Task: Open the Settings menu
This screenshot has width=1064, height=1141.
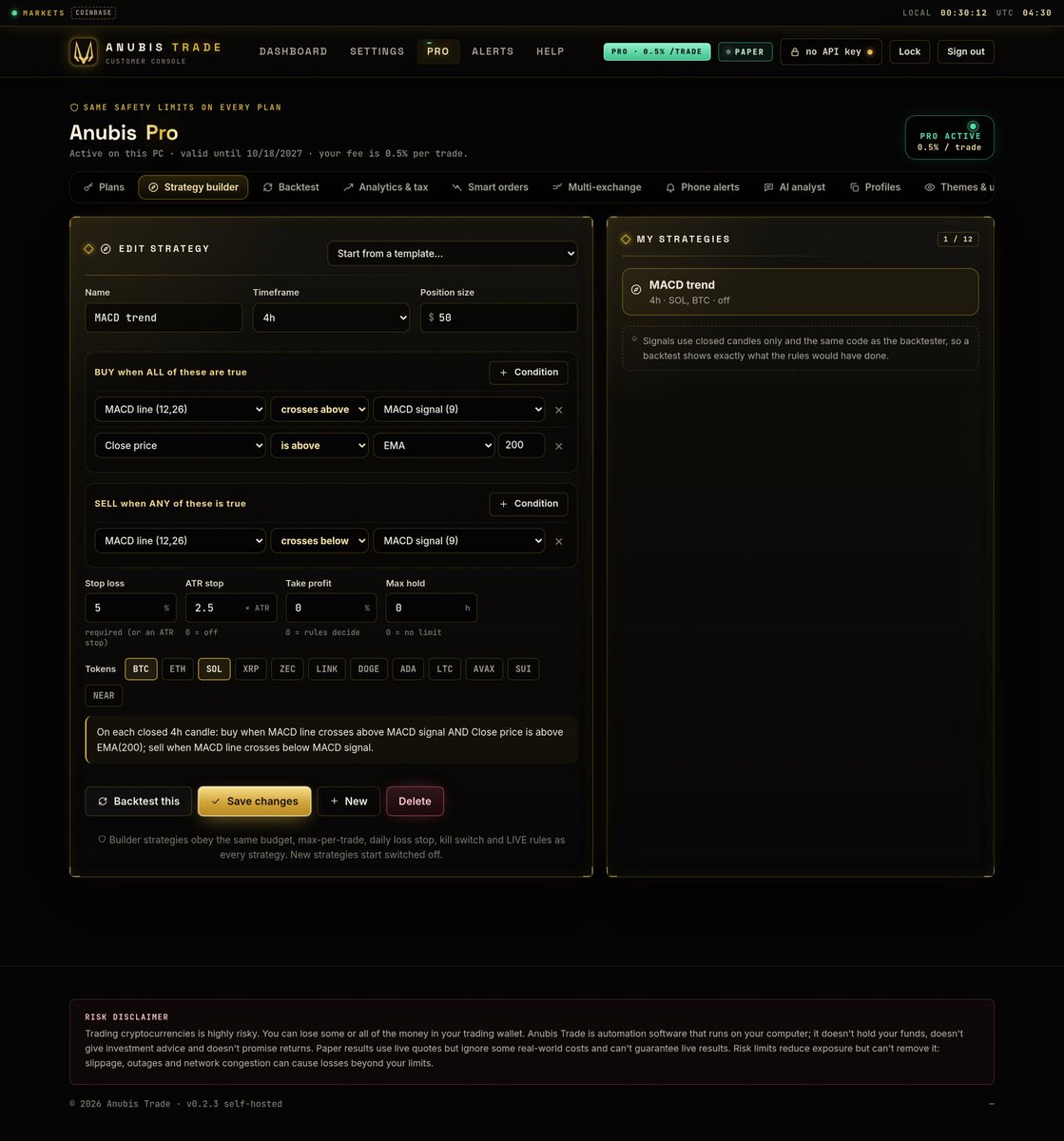Action: pos(377,51)
